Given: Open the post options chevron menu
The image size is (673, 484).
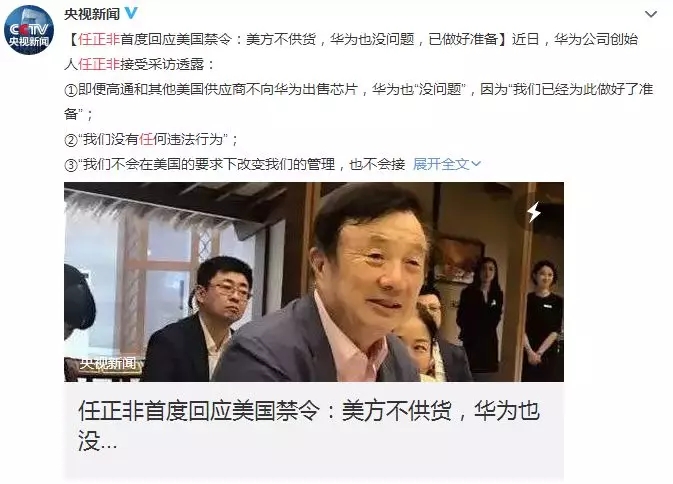Looking at the screenshot, I should pyautogui.click(x=651, y=14).
